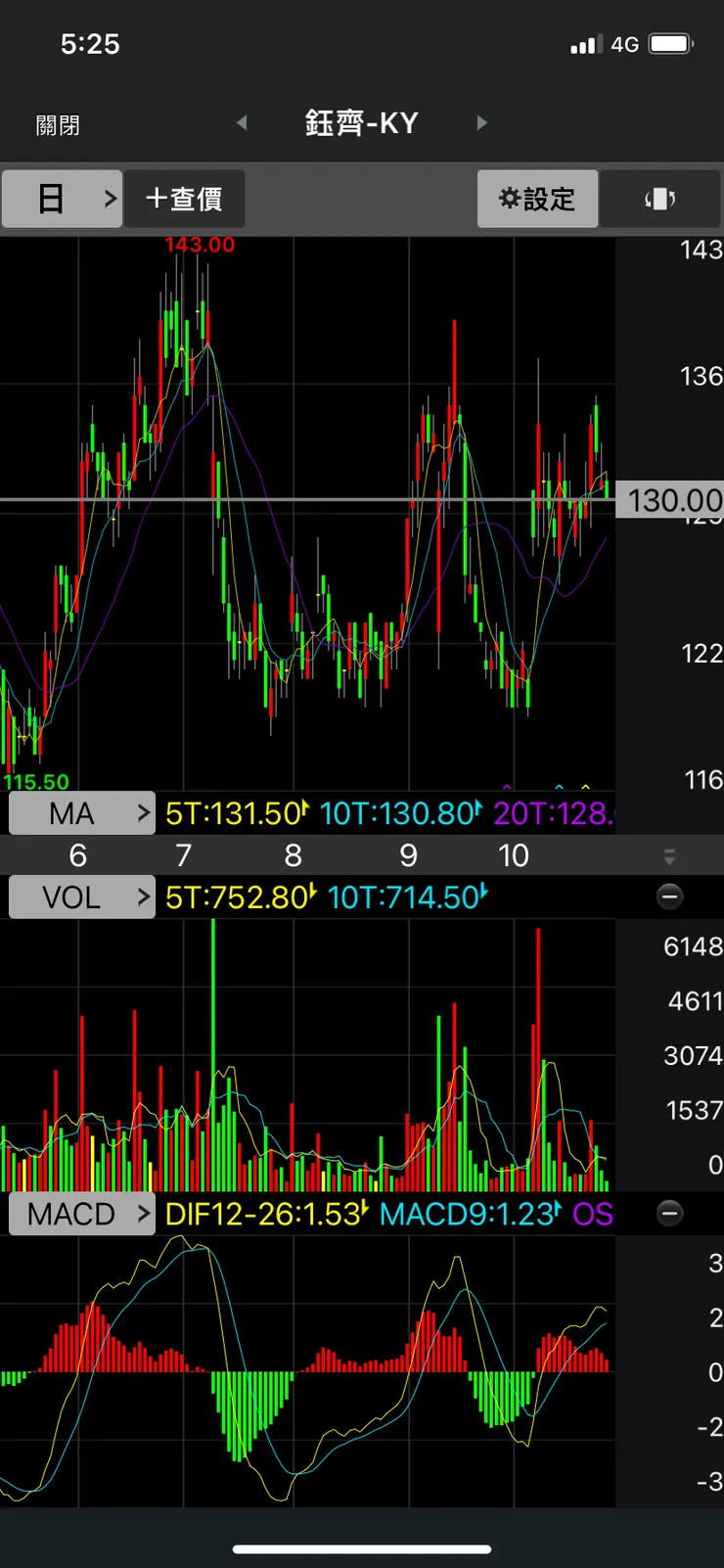Tap the 136 price axis label
Image resolution: width=724 pixels, height=1568 pixels.
(701, 376)
